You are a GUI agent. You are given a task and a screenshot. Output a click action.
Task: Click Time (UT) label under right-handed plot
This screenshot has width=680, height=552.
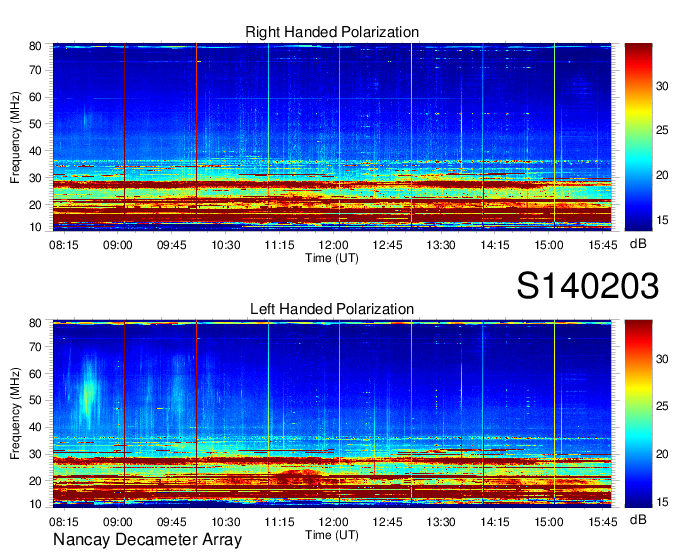(332, 258)
